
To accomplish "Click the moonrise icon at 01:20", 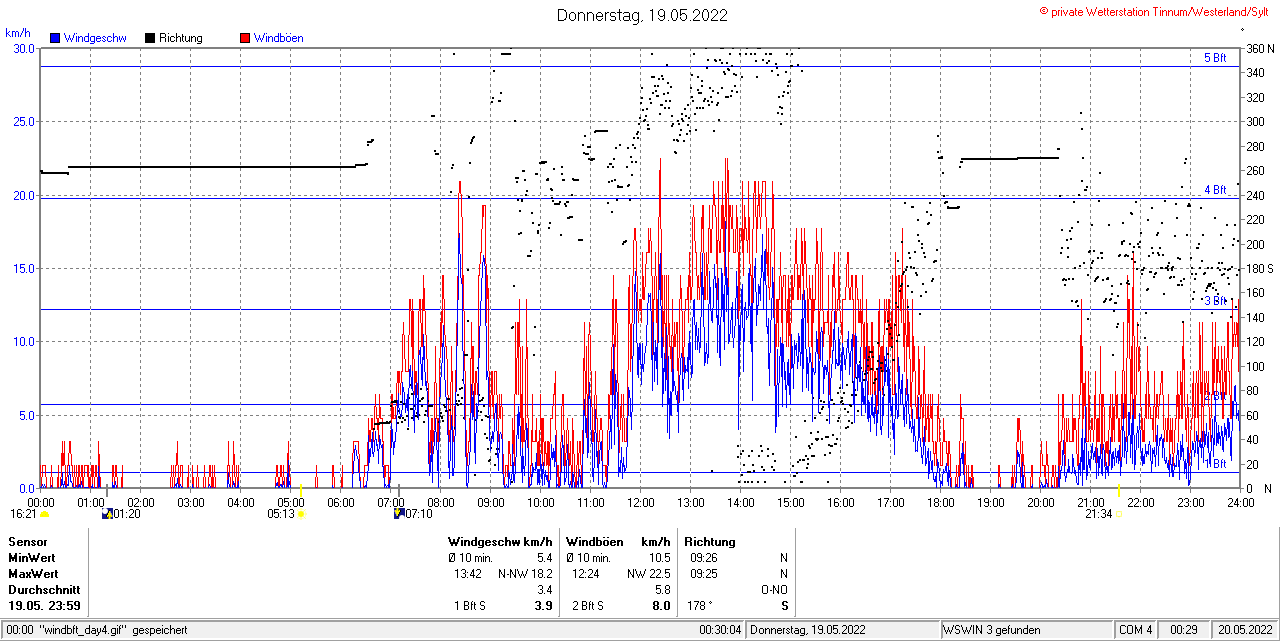I will 107,514.
